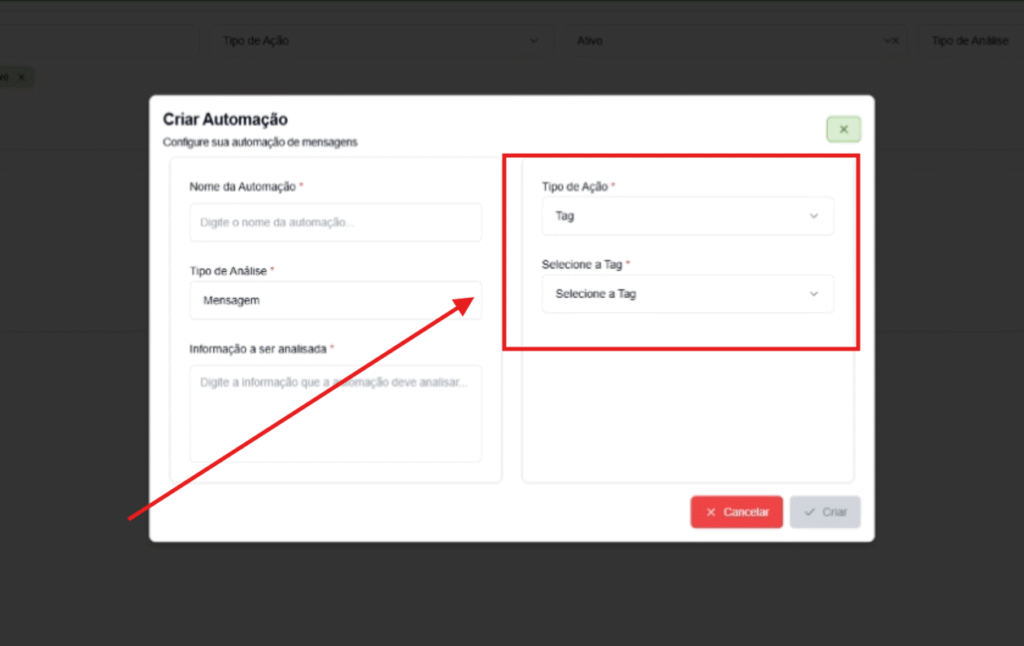
Task: Focus the Nome da Automação text field
Action: tap(335, 222)
